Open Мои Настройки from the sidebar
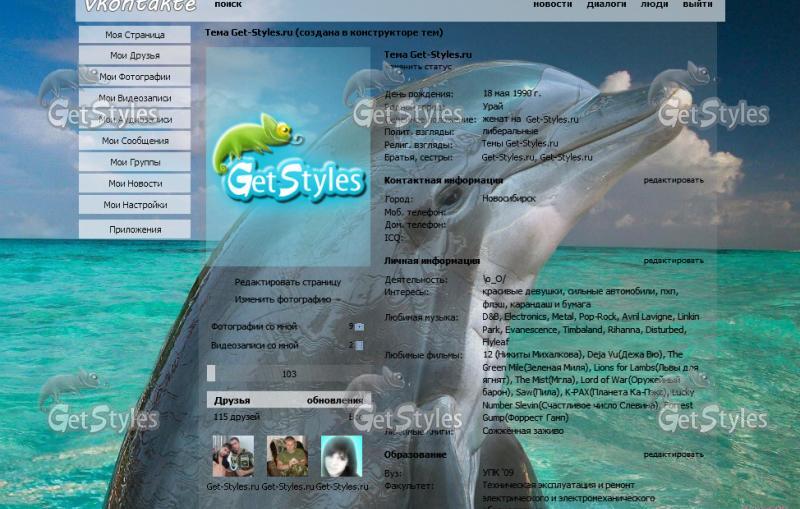This screenshot has width=800, height=509. click(135, 205)
